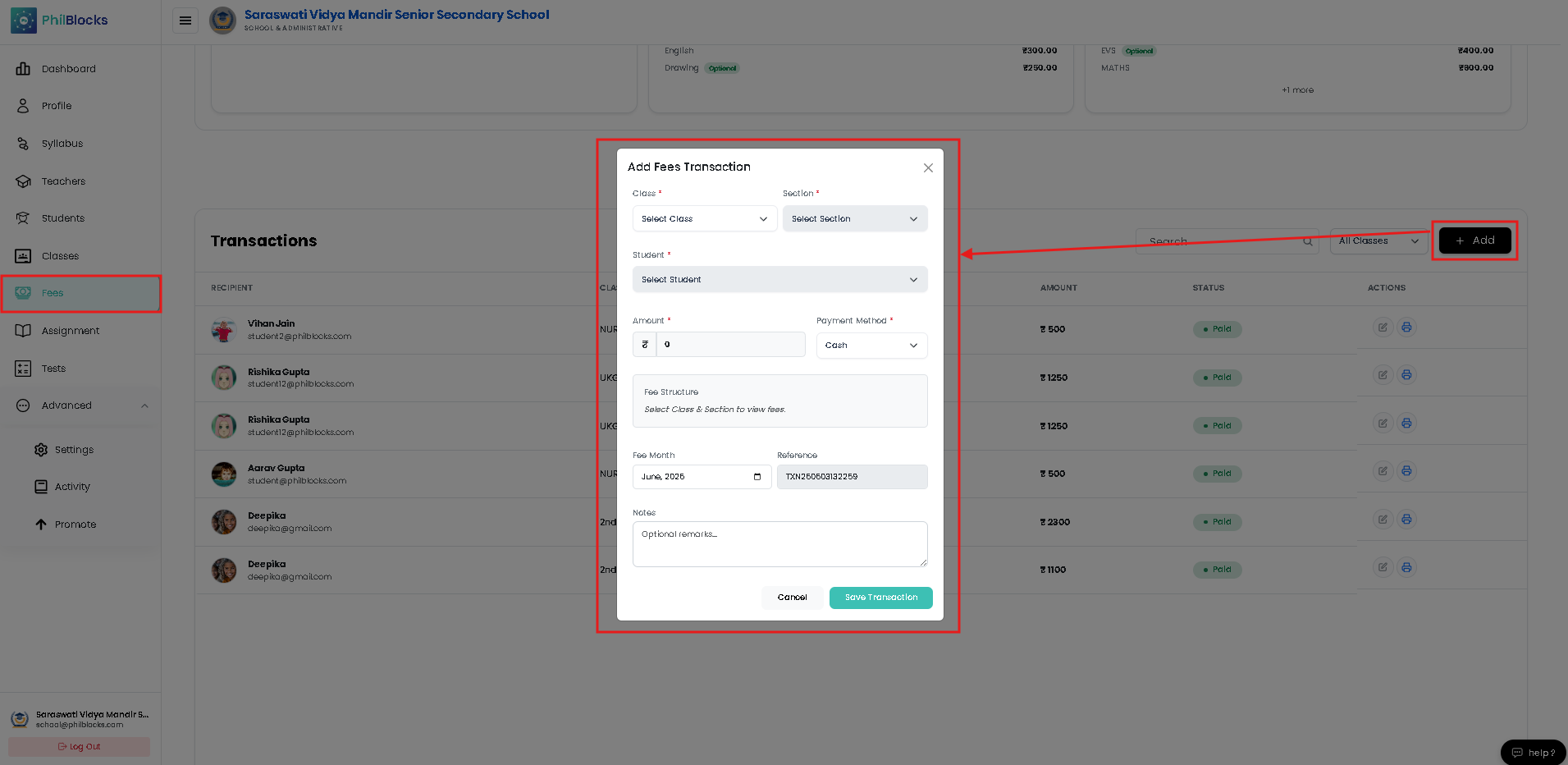The image size is (1568, 765).
Task: Open the Select Class dropdown
Action: pos(705,219)
